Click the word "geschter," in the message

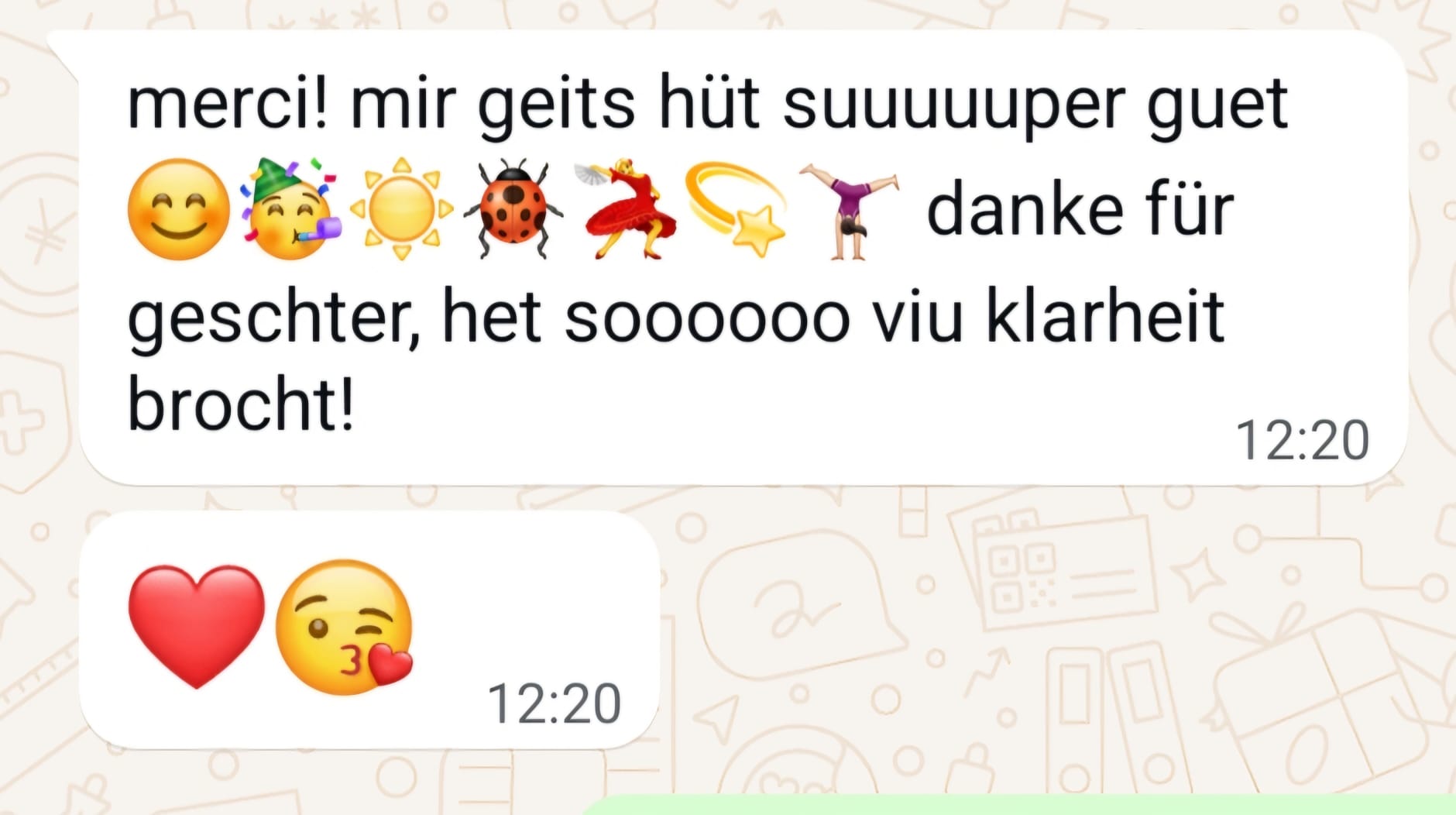(x=273, y=319)
